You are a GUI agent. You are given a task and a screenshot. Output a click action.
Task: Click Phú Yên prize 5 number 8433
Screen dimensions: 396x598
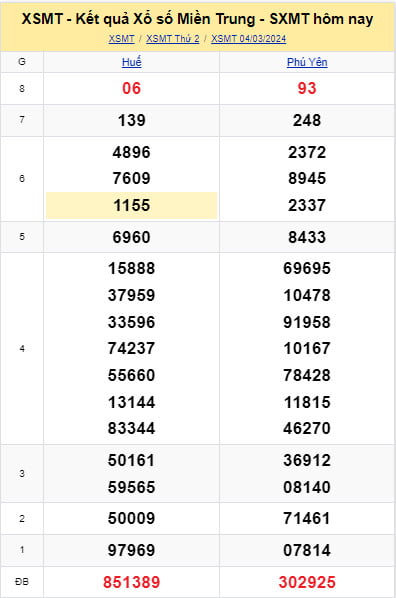(x=307, y=237)
